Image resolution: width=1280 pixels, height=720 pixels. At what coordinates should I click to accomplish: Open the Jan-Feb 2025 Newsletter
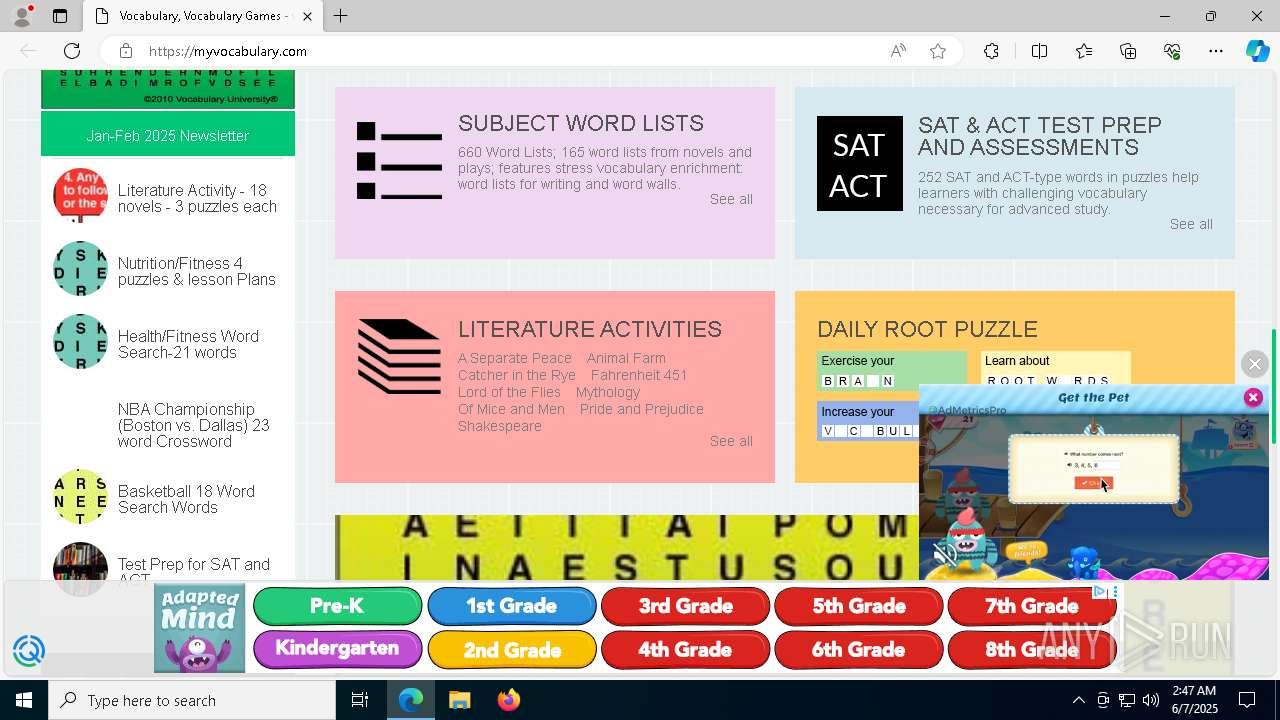point(168,135)
